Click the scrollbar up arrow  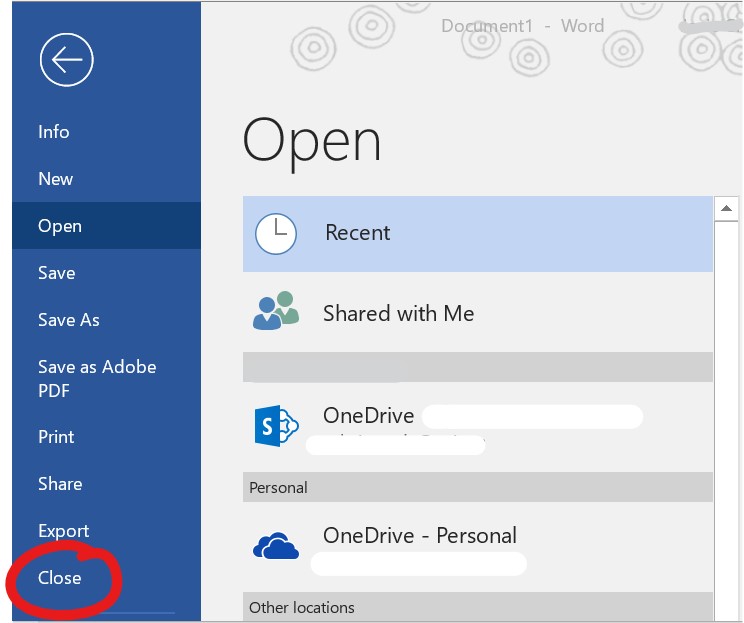726,208
